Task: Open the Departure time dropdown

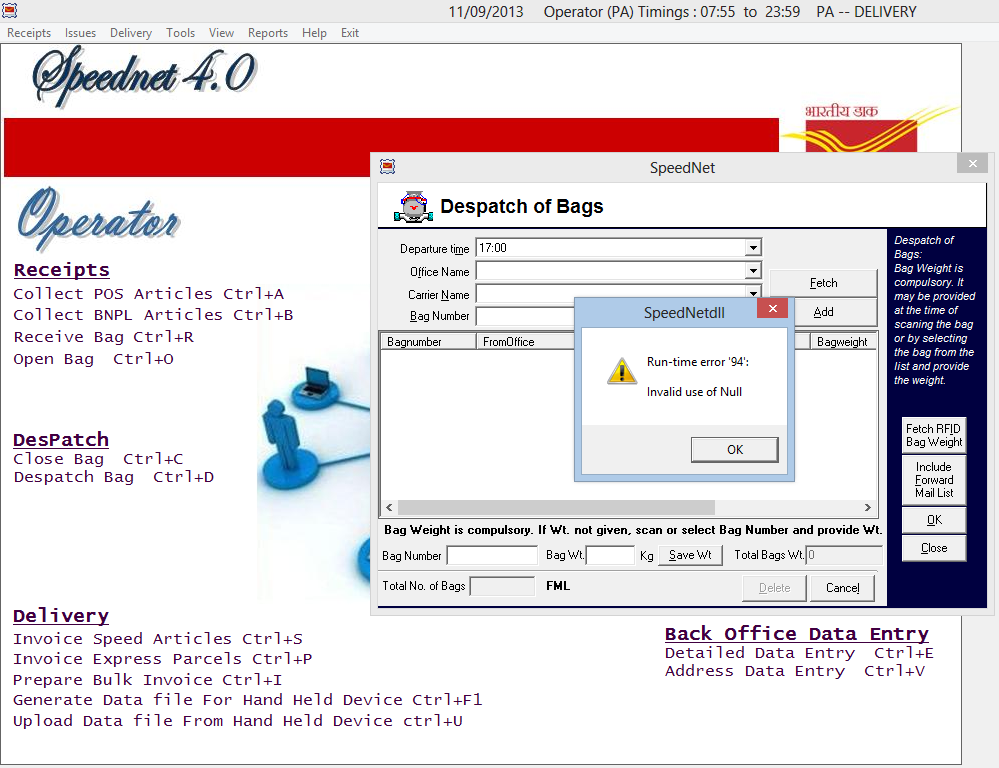Action: [x=753, y=247]
